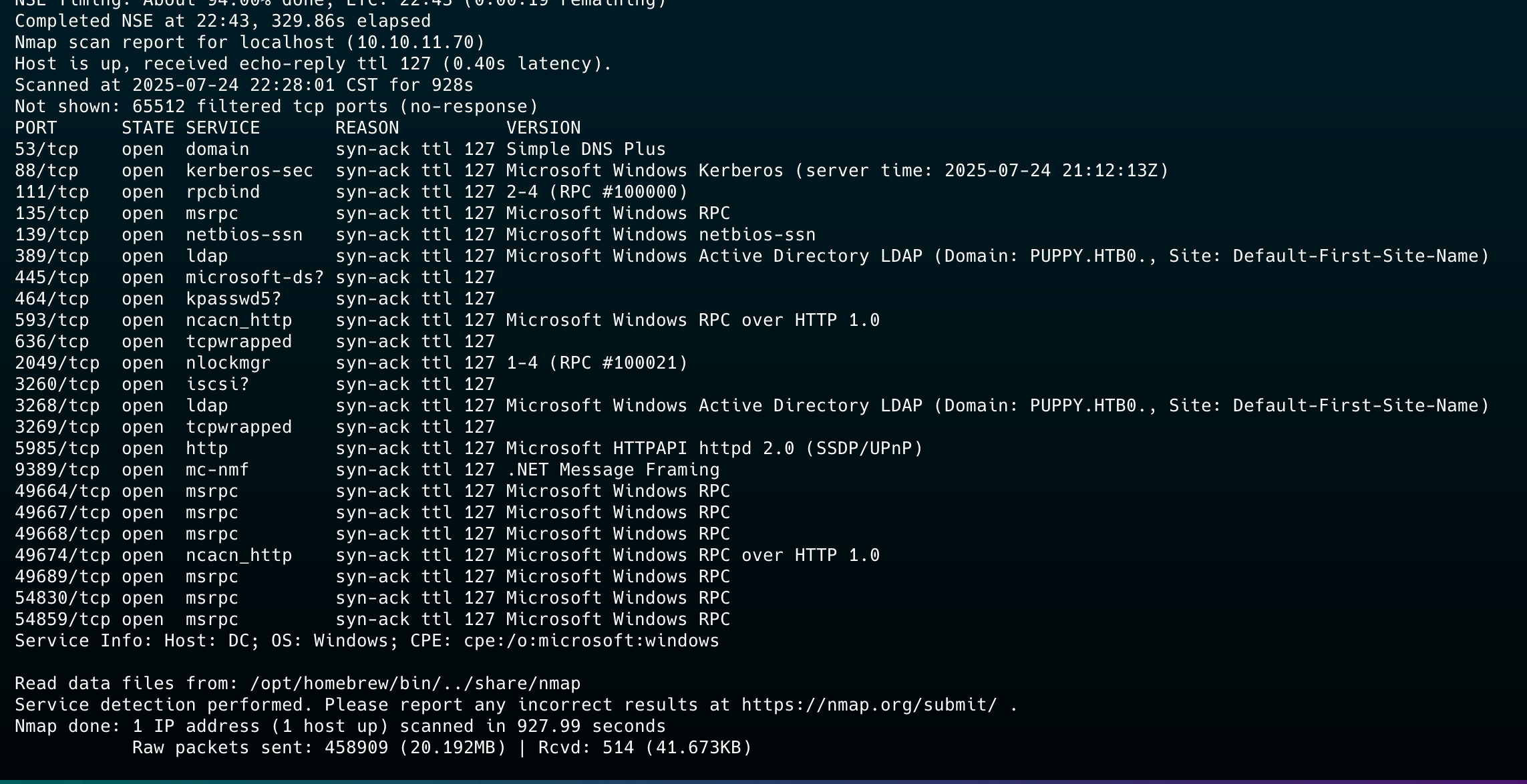Click the kerberos-sec service name
This screenshot has width=1527, height=784.
click(x=250, y=171)
